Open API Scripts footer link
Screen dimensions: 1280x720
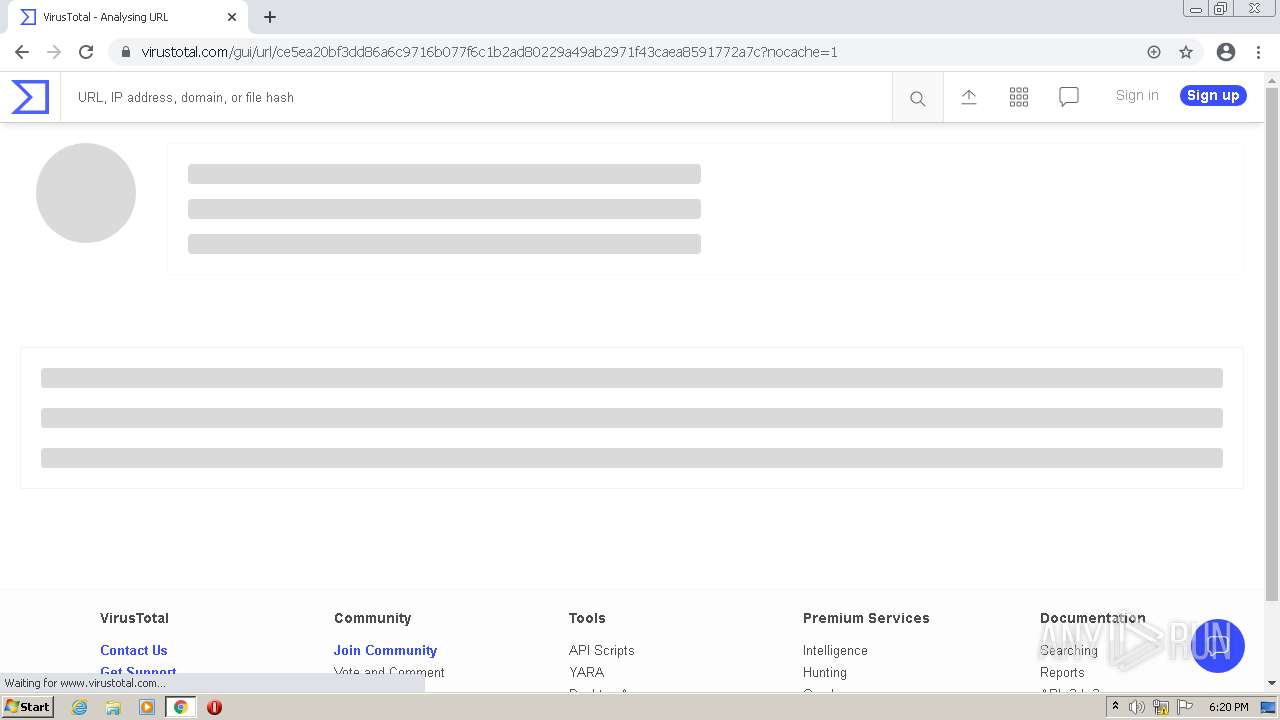click(x=602, y=650)
